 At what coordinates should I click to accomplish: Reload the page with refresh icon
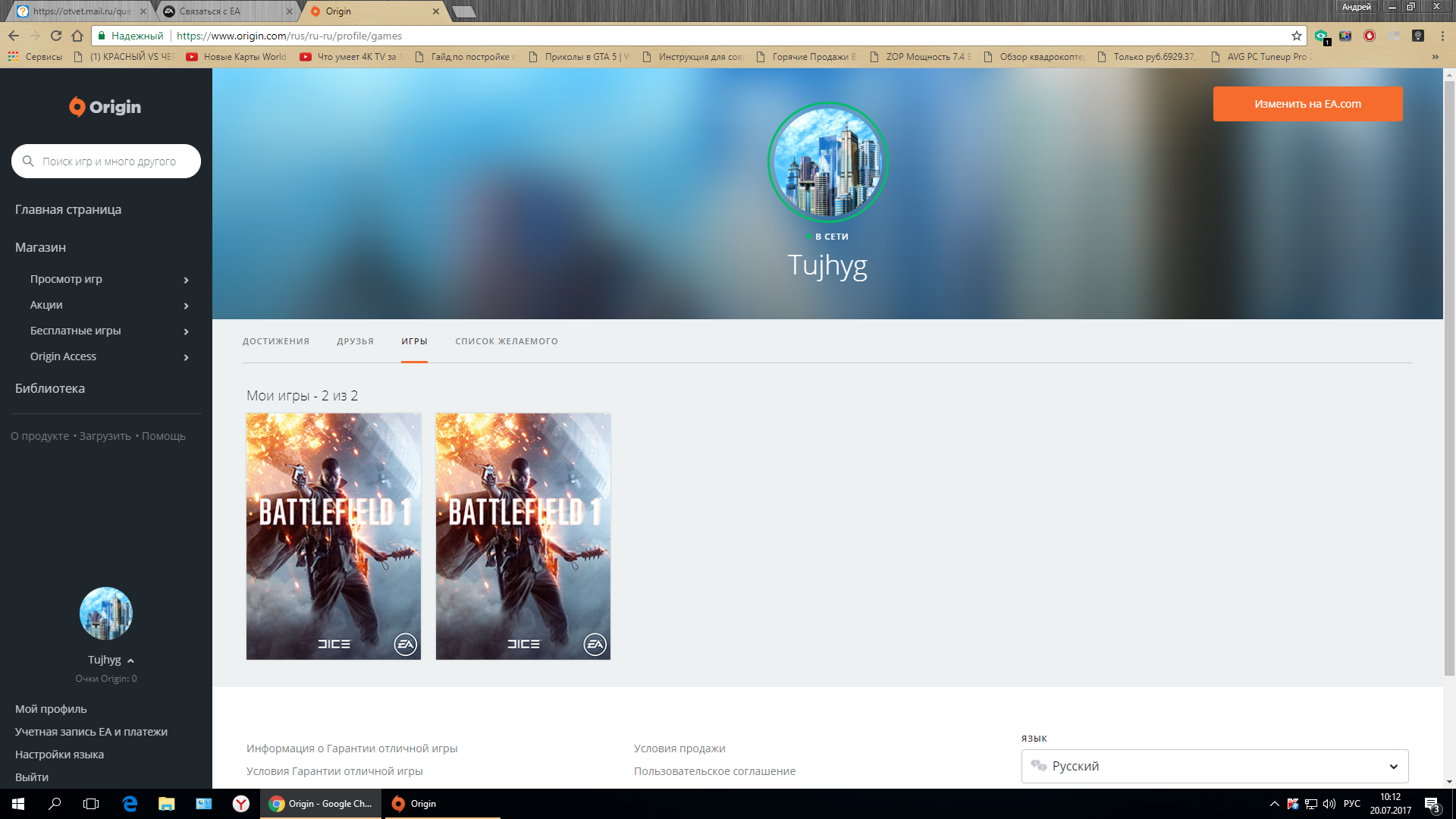[x=56, y=36]
